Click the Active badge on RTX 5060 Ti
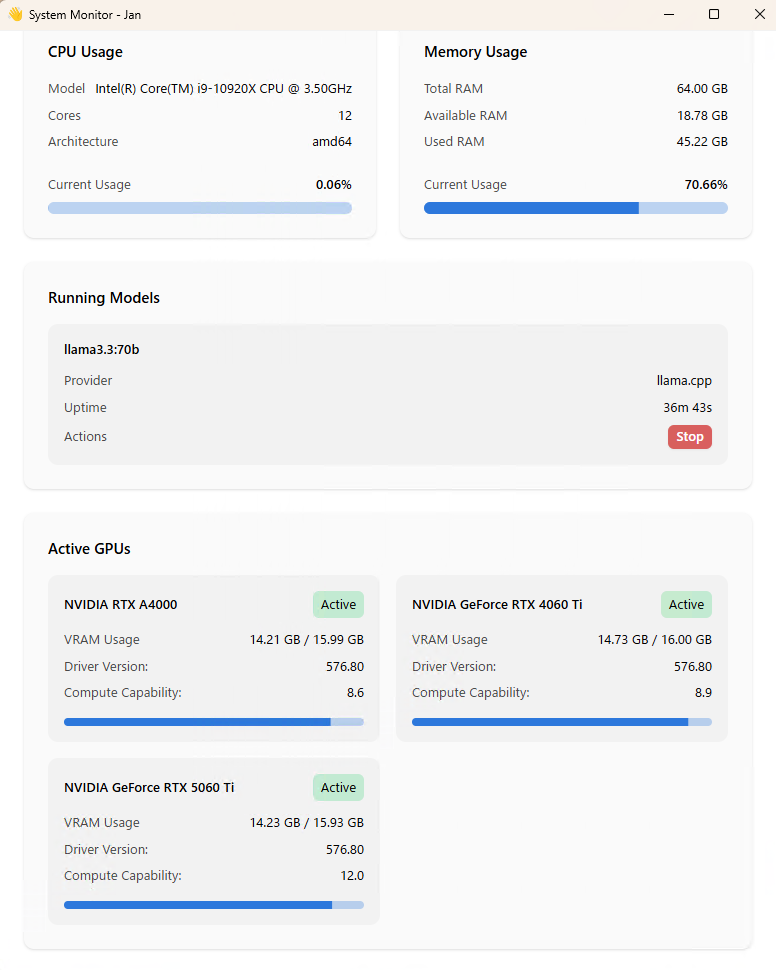This screenshot has width=776, height=970. 338,788
